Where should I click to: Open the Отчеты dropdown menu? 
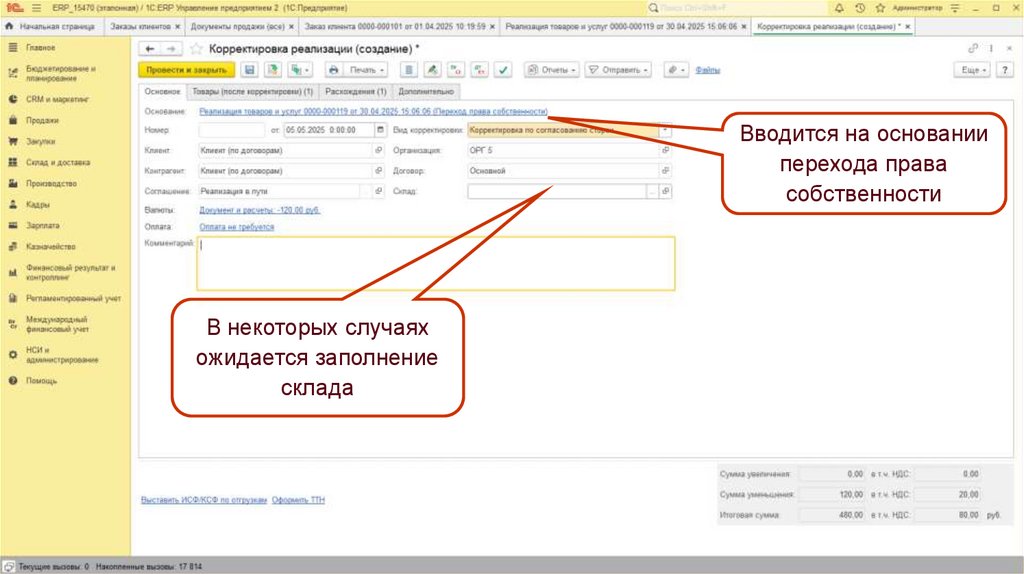pos(553,70)
